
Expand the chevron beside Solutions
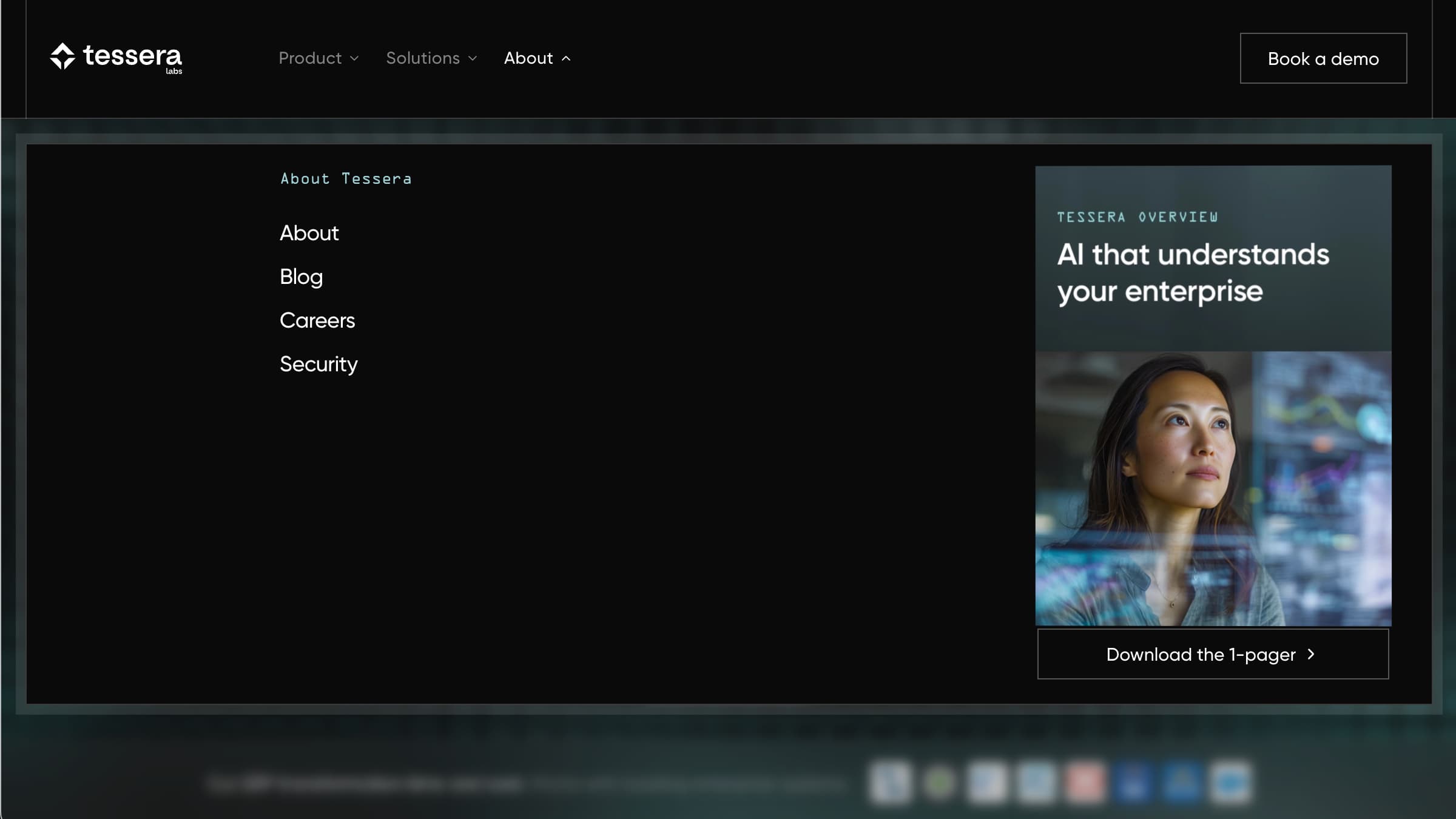point(473,59)
